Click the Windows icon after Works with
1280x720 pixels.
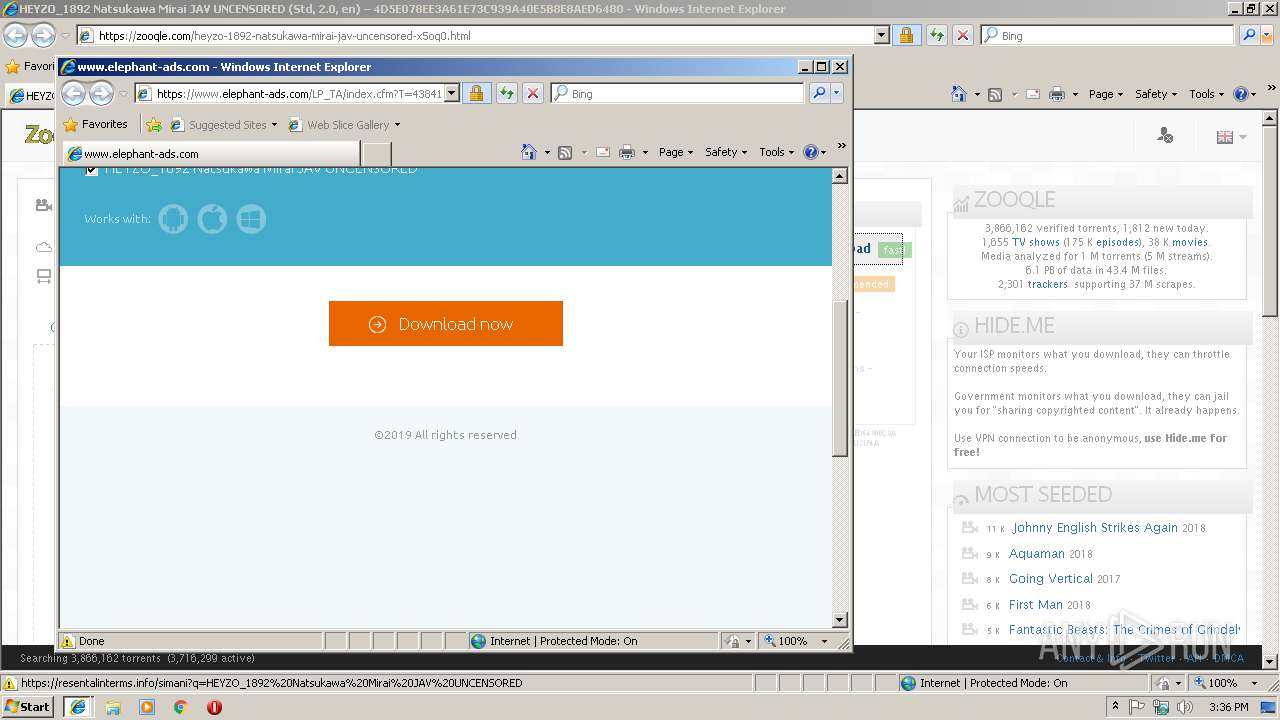(251, 219)
